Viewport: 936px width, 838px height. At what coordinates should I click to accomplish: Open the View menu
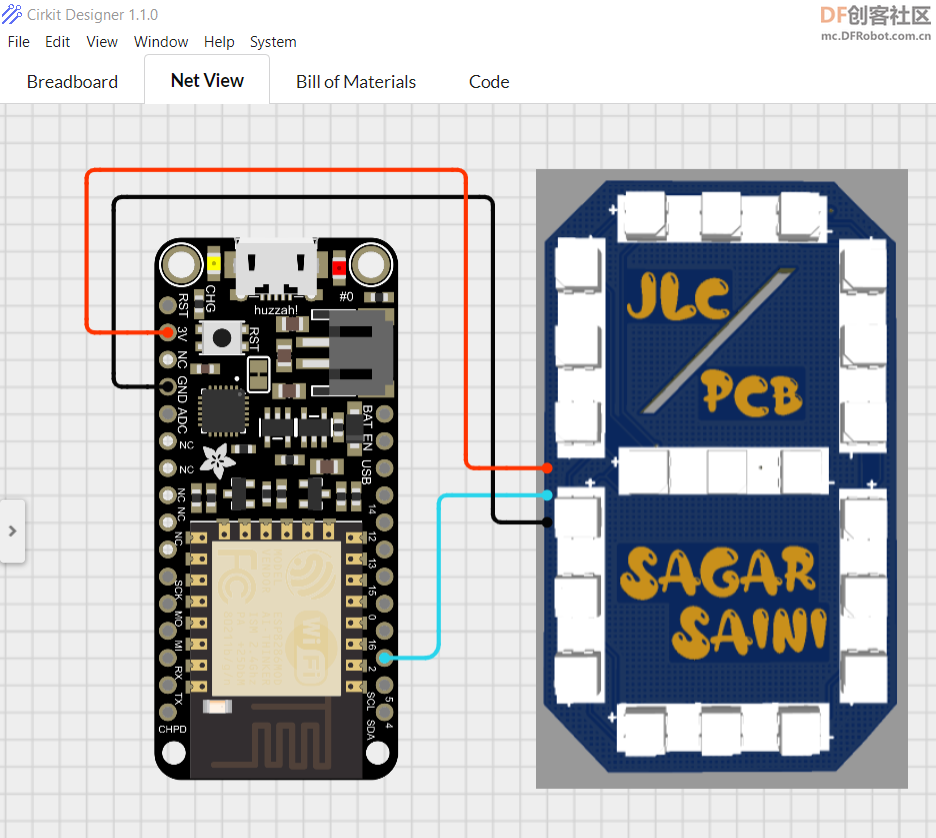[x=102, y=42]
